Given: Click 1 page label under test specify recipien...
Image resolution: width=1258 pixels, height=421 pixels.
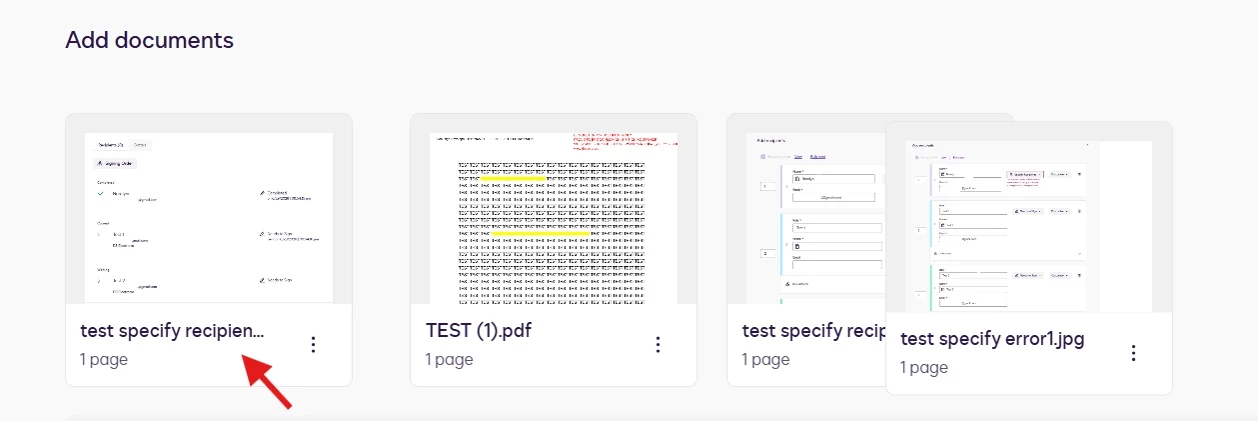Looking at the screenshot, I should pyautogui.click(x=104, y=359).
